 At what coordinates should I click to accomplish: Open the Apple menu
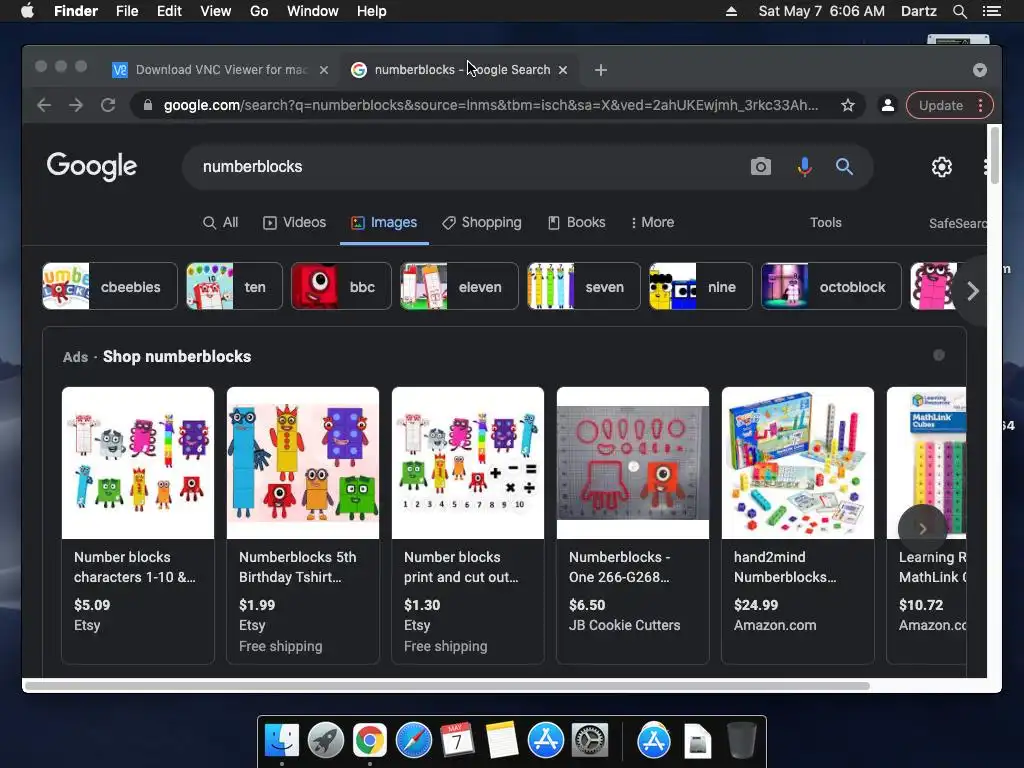[x=27, y=11]
